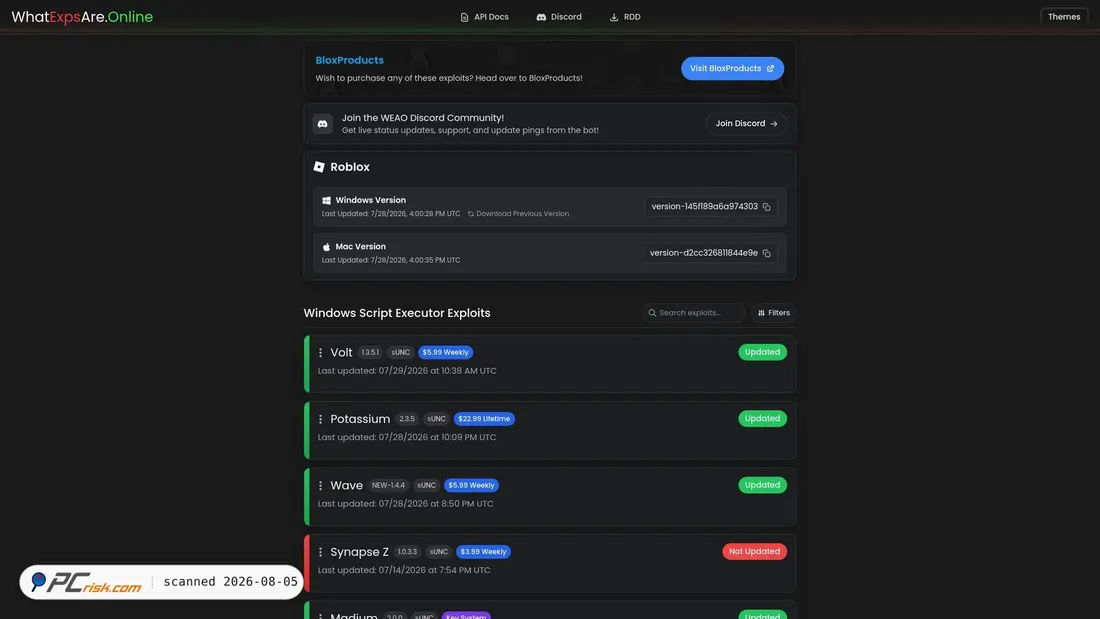Click the external-link icon on Visit BloxProducts

(x=770, y=68)
